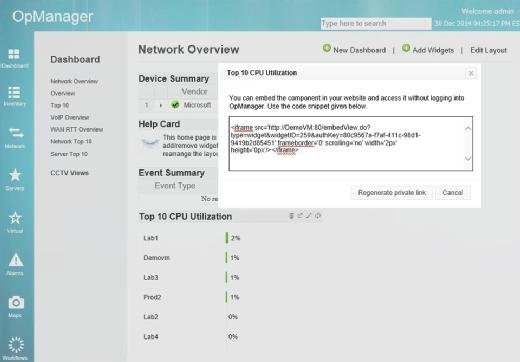Click the Help Card widget title
This screenshot has height=362, width=520.
click(159, 124)
